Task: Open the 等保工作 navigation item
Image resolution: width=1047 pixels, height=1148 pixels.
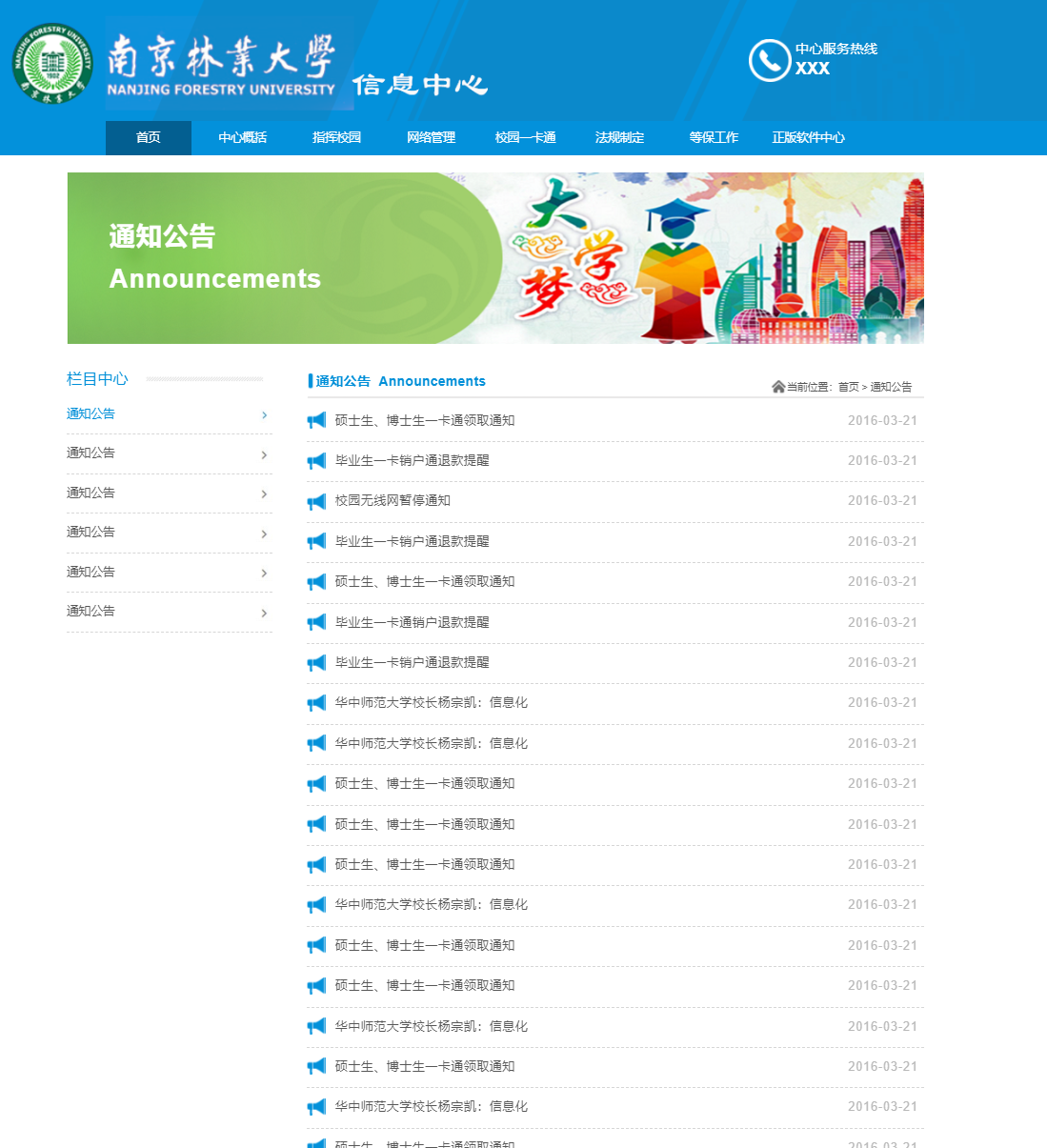Action: 714,137
